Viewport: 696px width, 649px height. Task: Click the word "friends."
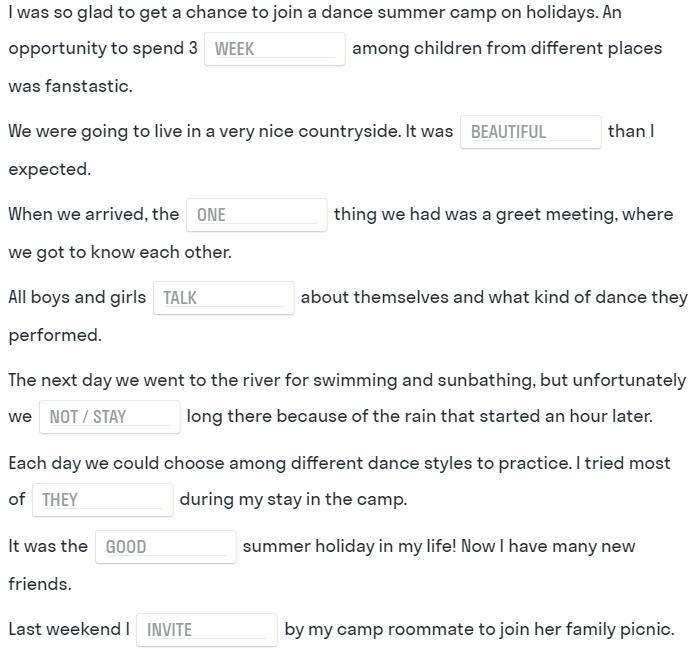[x=40, y=584]
